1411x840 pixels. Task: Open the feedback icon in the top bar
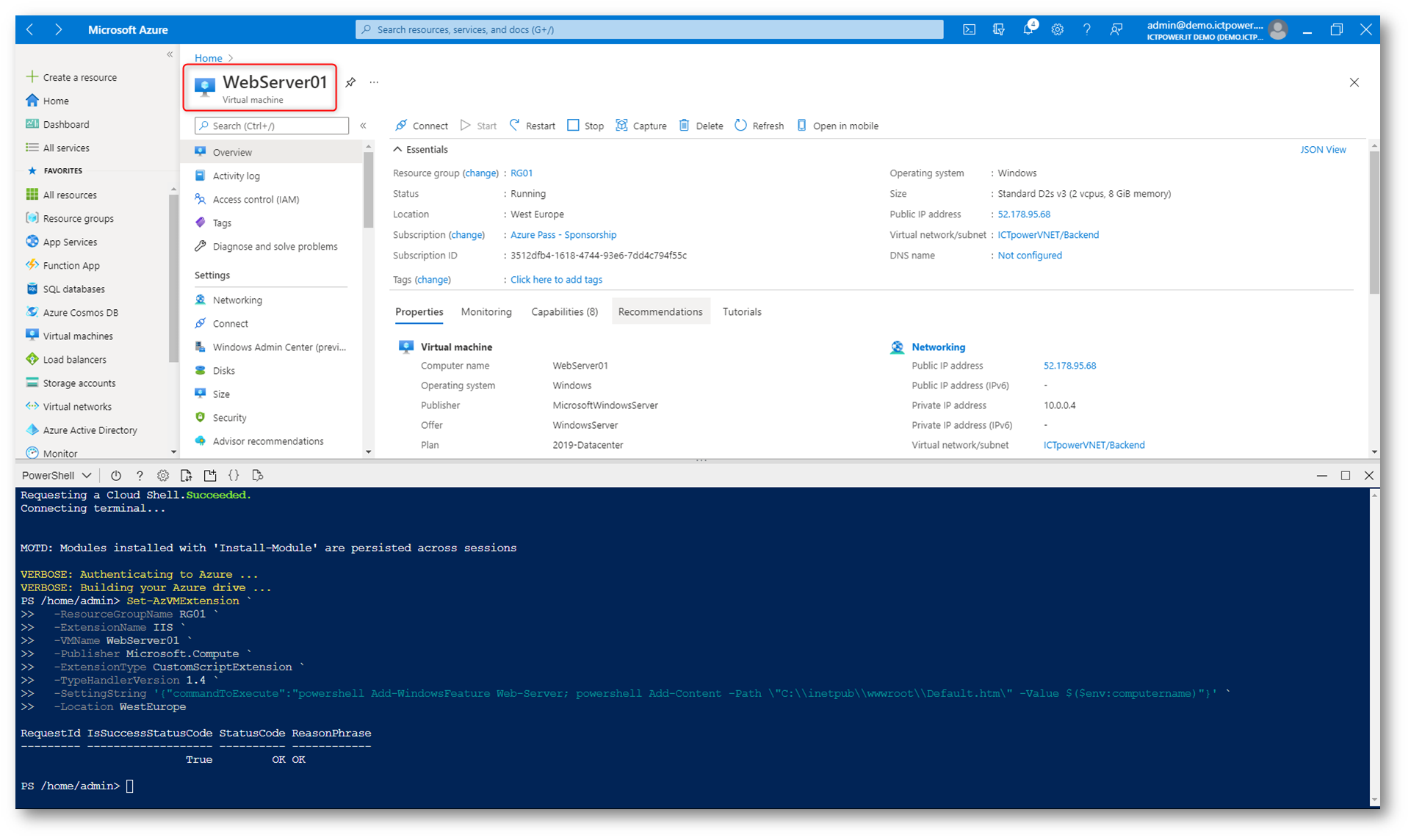(1116, 29)
